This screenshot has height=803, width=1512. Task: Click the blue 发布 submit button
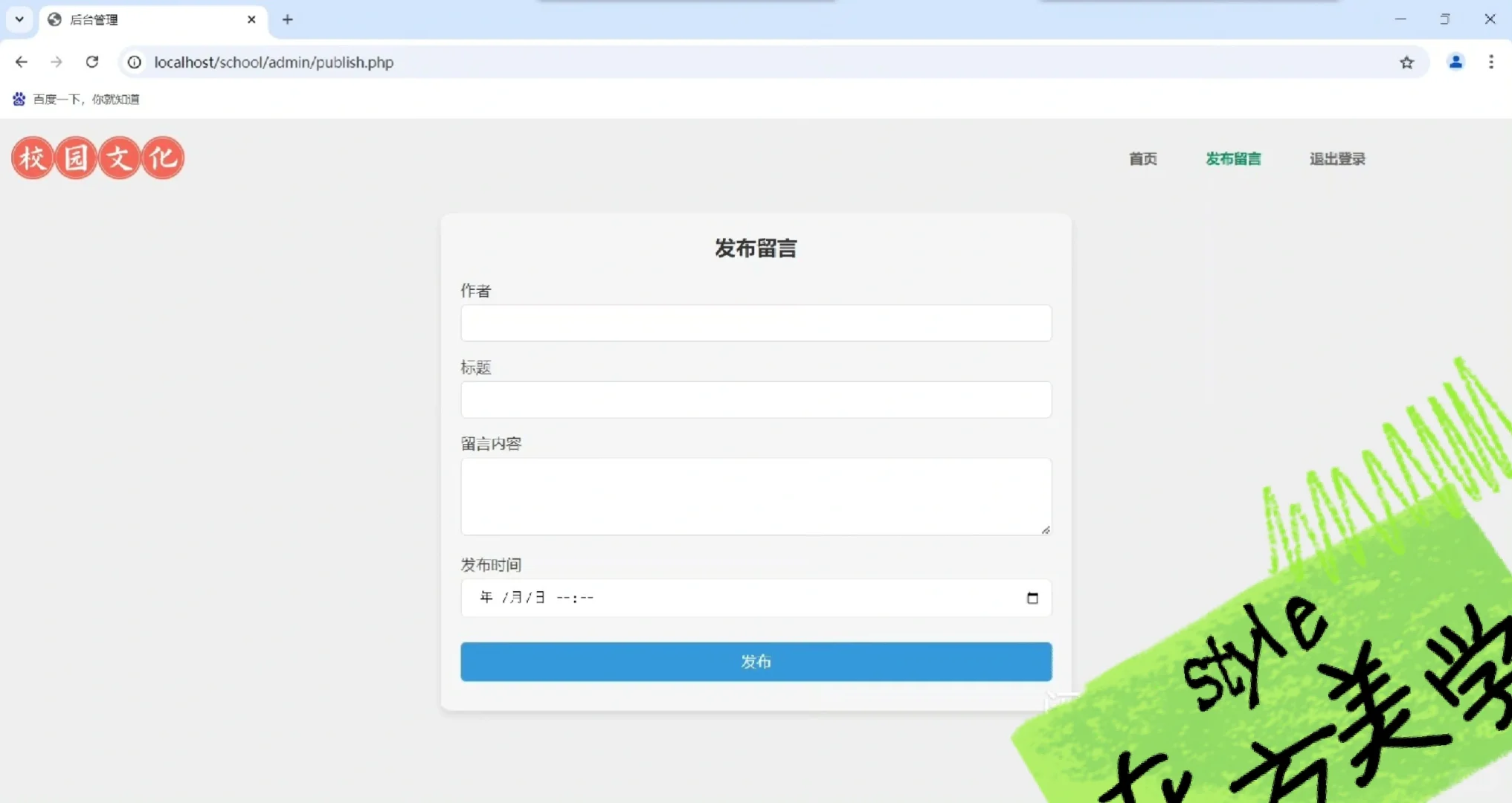click(x=756, y=661)
